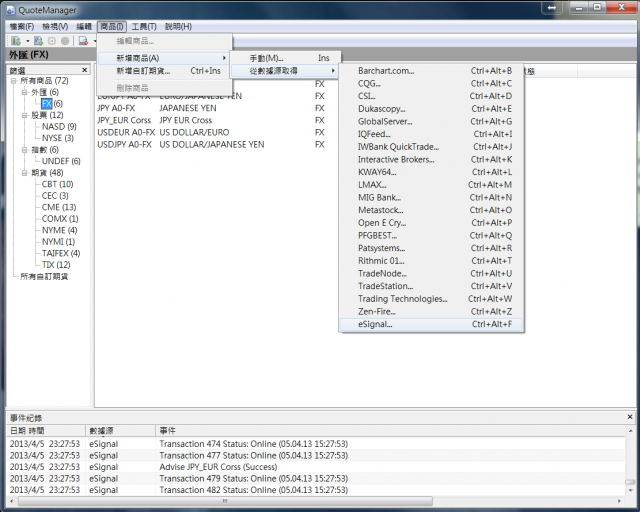This screenshot has height=512, width=640.
Task: Click the edit symbol toolbar icon
Action: click(38, 41)
